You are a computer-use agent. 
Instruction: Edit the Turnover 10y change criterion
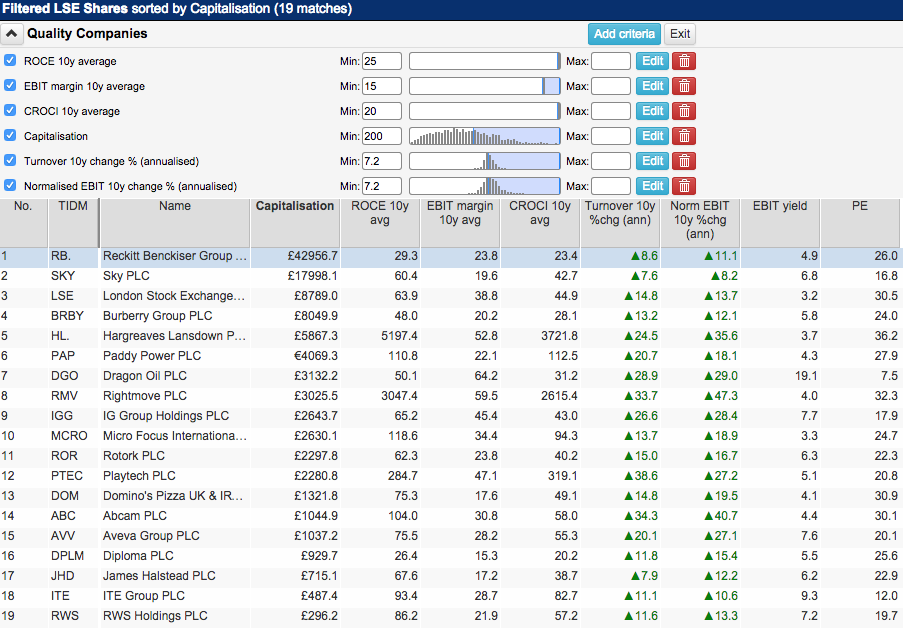tap(652, 161)
